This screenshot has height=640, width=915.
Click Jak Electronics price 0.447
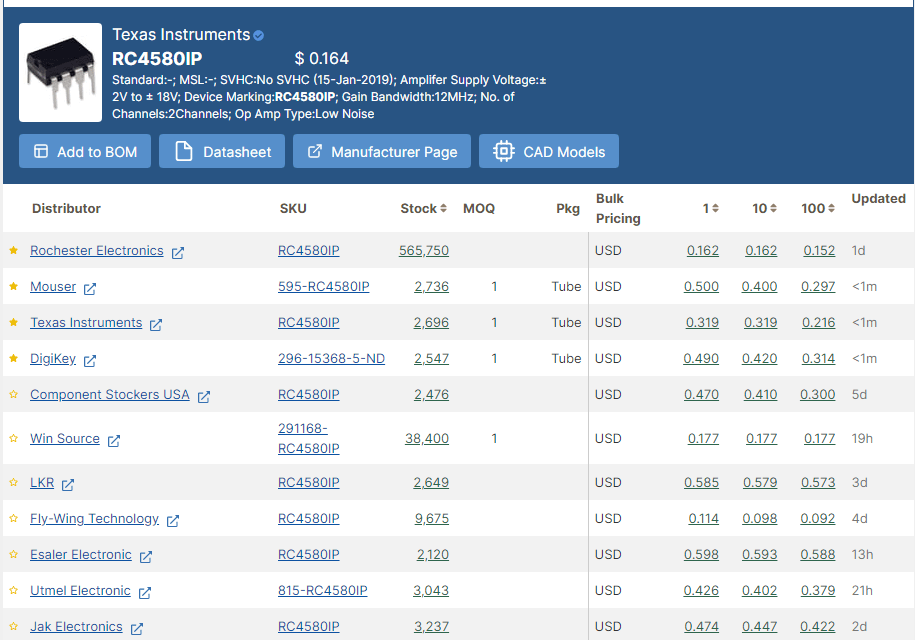(x=760, y=627)
